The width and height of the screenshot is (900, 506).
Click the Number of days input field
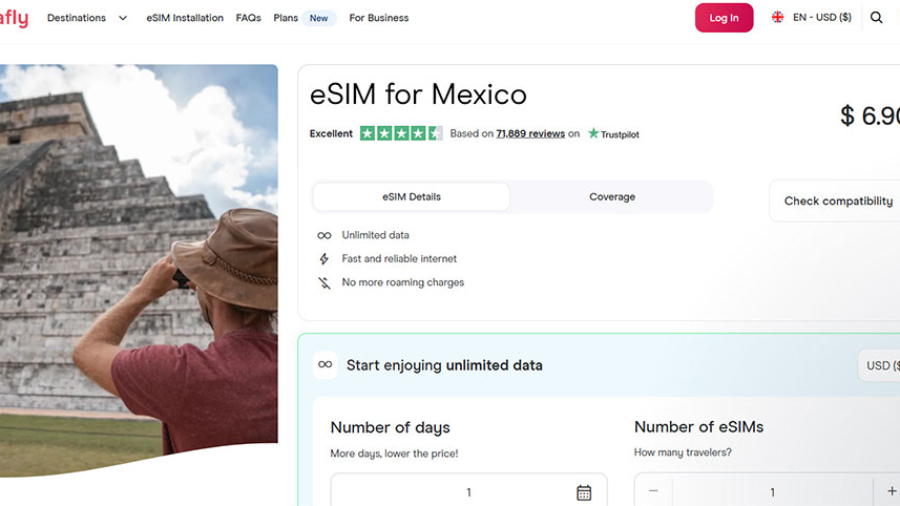pyautogui.click(x=469, y=492)
